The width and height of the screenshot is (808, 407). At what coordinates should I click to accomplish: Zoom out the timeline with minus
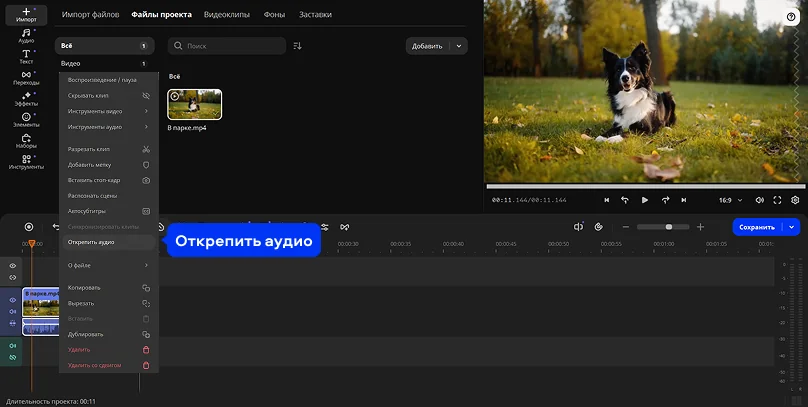click(x=626, y=227)
